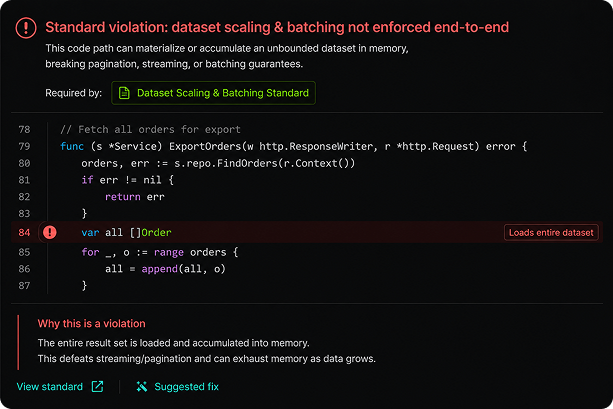This screenshot has width=613, height=409.
Task: Click line number 78
Action: pos(24,129)
